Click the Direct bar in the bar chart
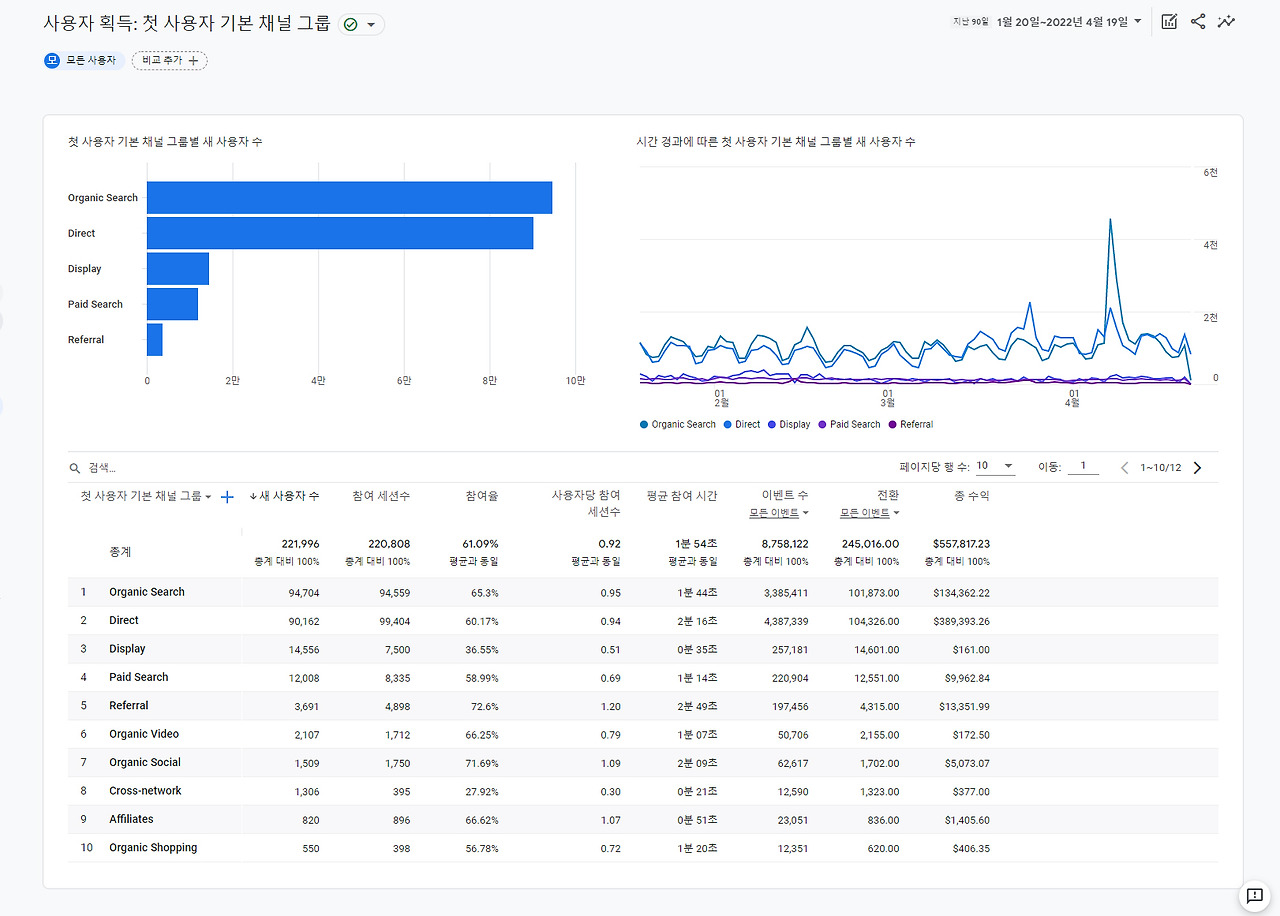The height and width of the screenshot is (916, 1280). (x=340, y=233)
